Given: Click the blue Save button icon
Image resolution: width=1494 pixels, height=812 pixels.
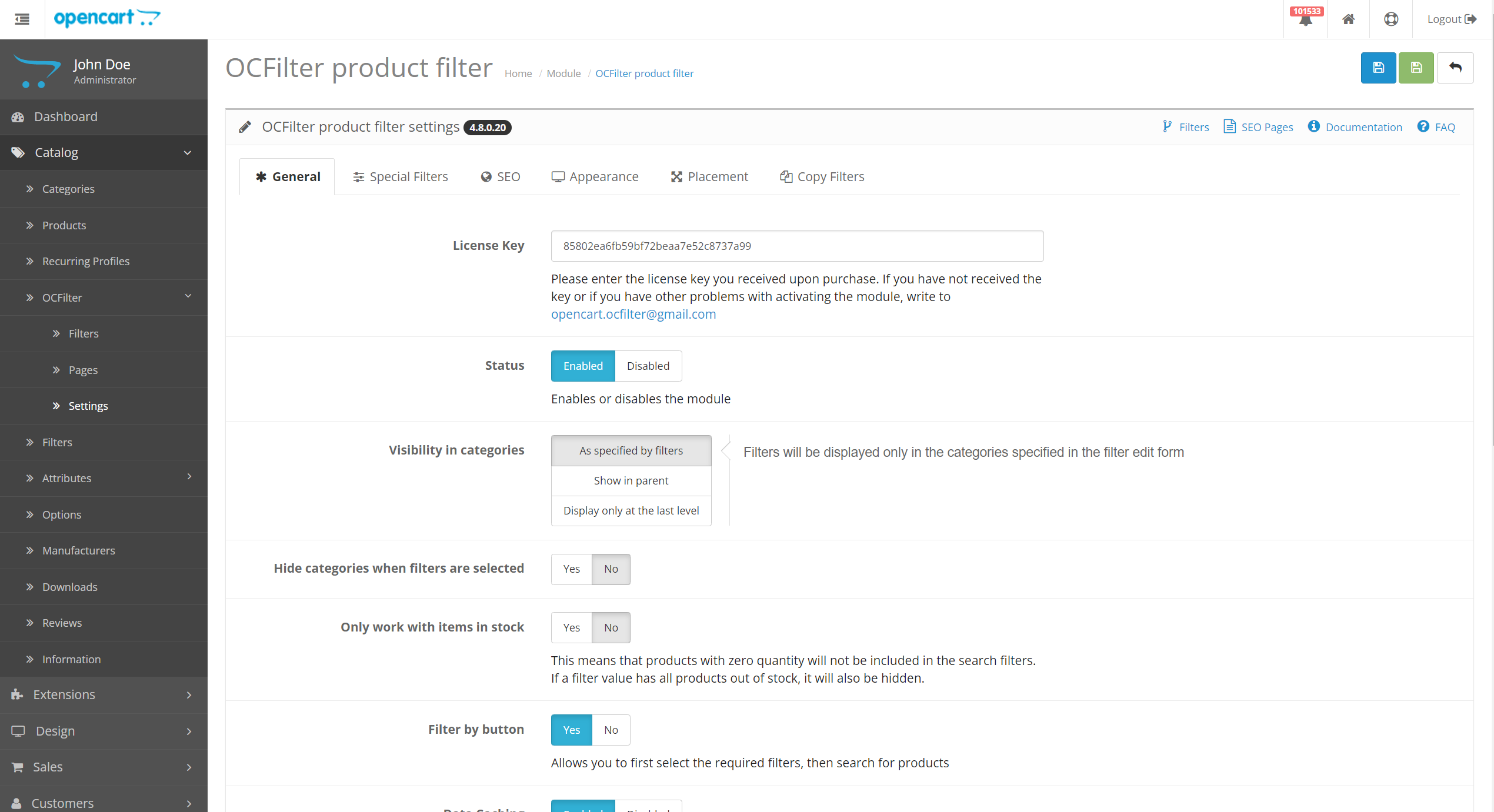Looking at the screenshot, I should click(1378, 68).
